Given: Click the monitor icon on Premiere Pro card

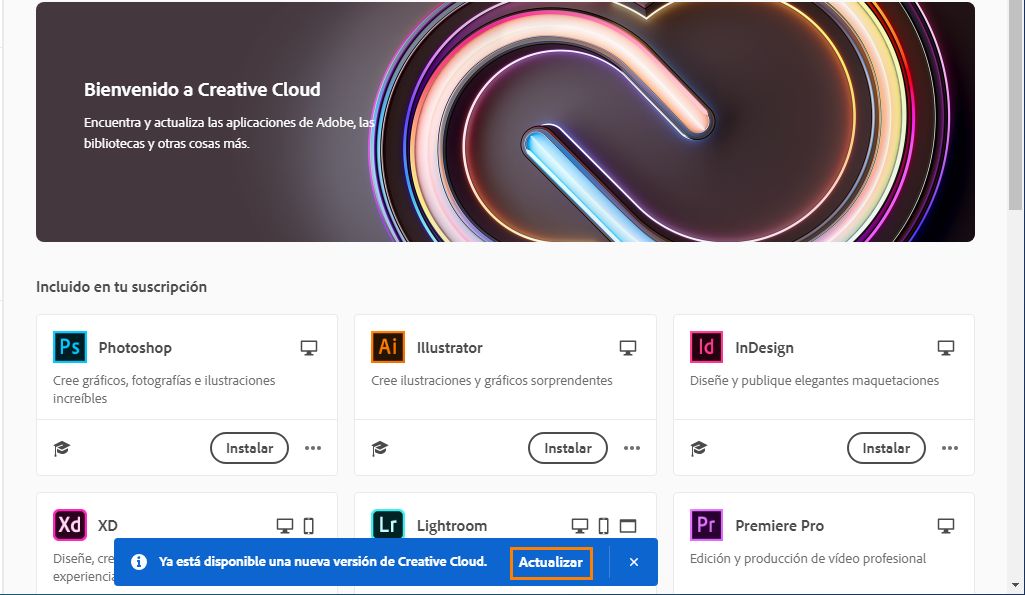Looking at the screenshot, I should pyautogui.click(x=944, y=524).
